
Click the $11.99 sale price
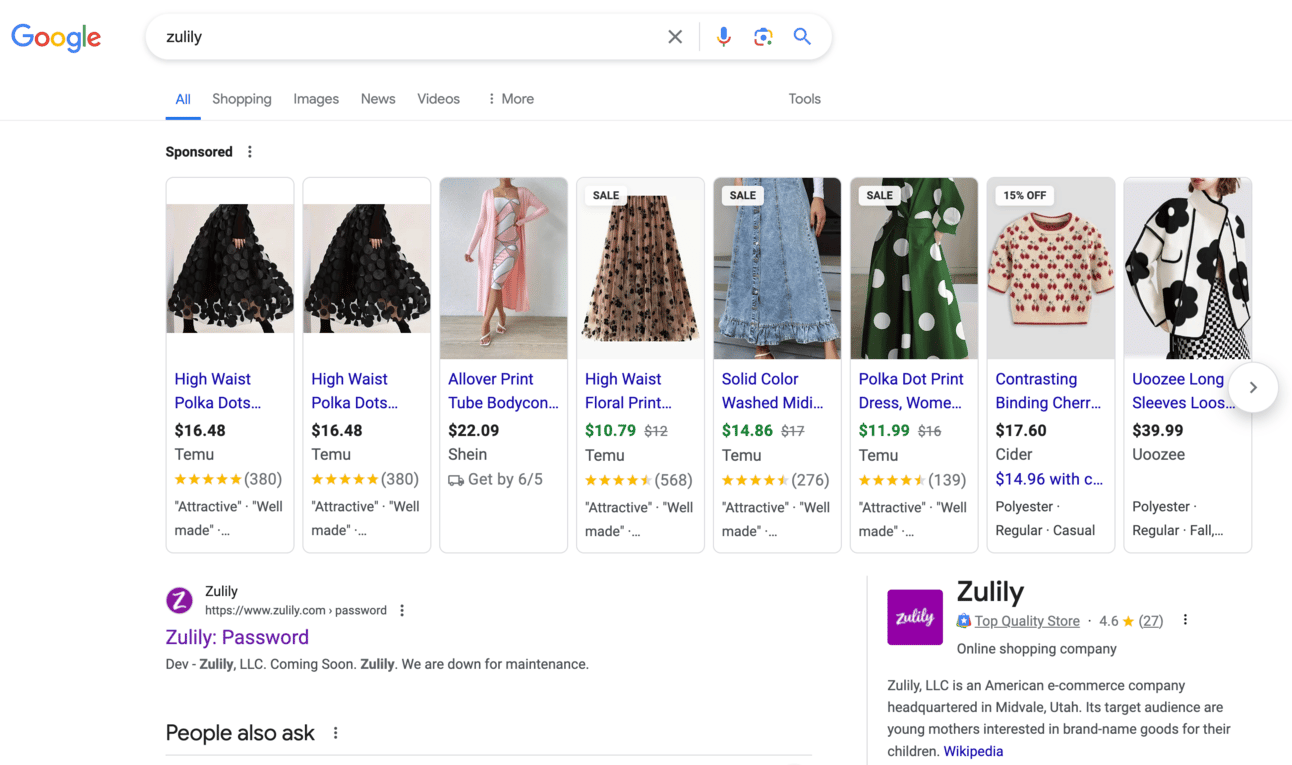click(884, 431)
